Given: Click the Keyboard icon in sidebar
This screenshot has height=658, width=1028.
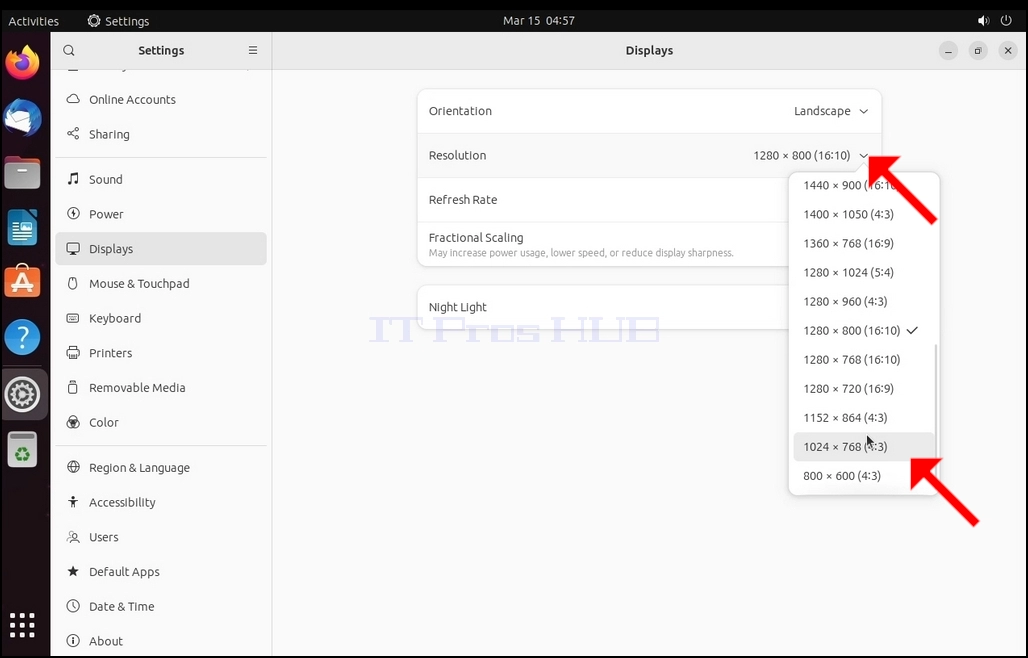Looking at the screenshot, I should pos(73,318).
